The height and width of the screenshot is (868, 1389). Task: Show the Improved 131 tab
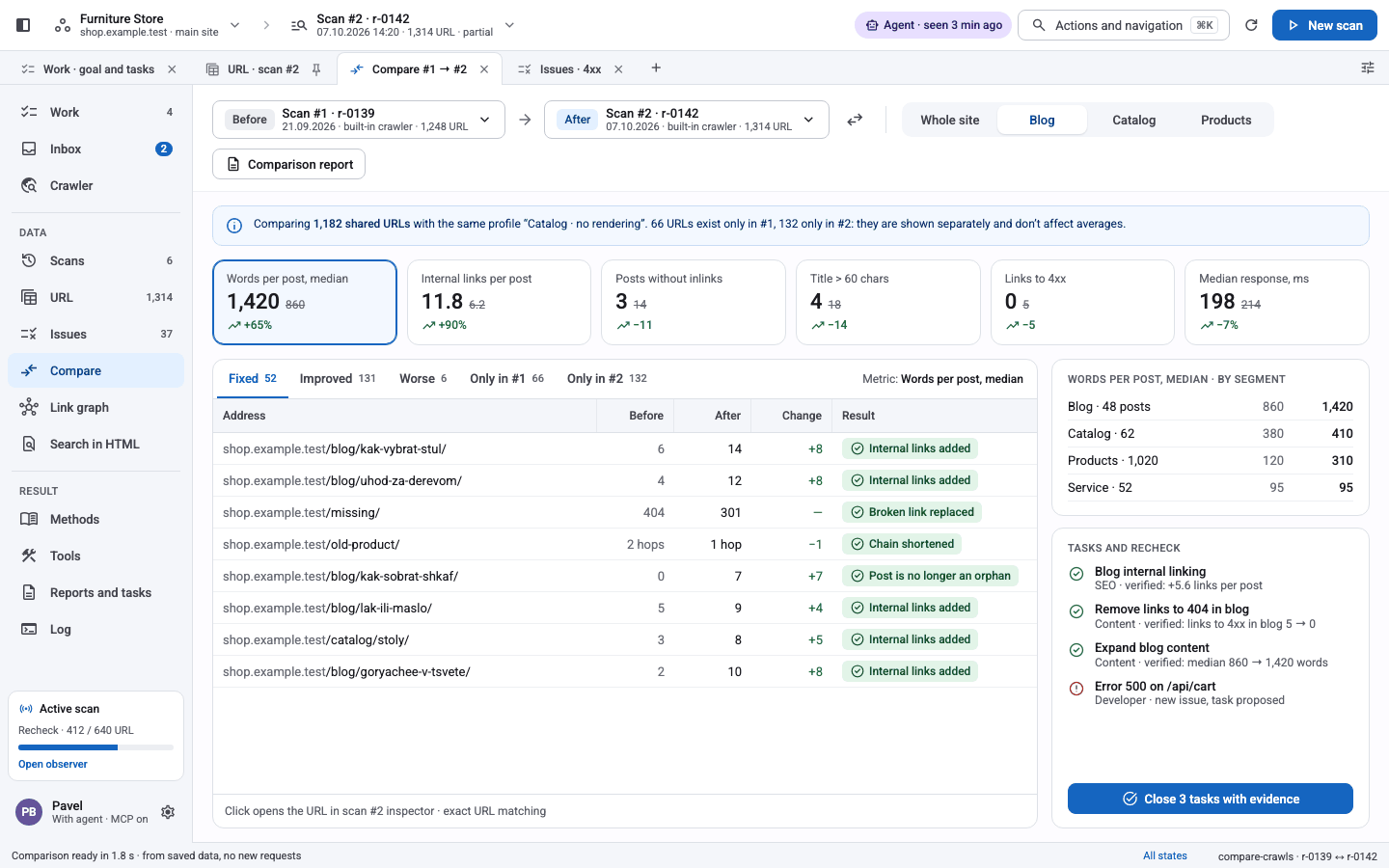tap(338, 378)
